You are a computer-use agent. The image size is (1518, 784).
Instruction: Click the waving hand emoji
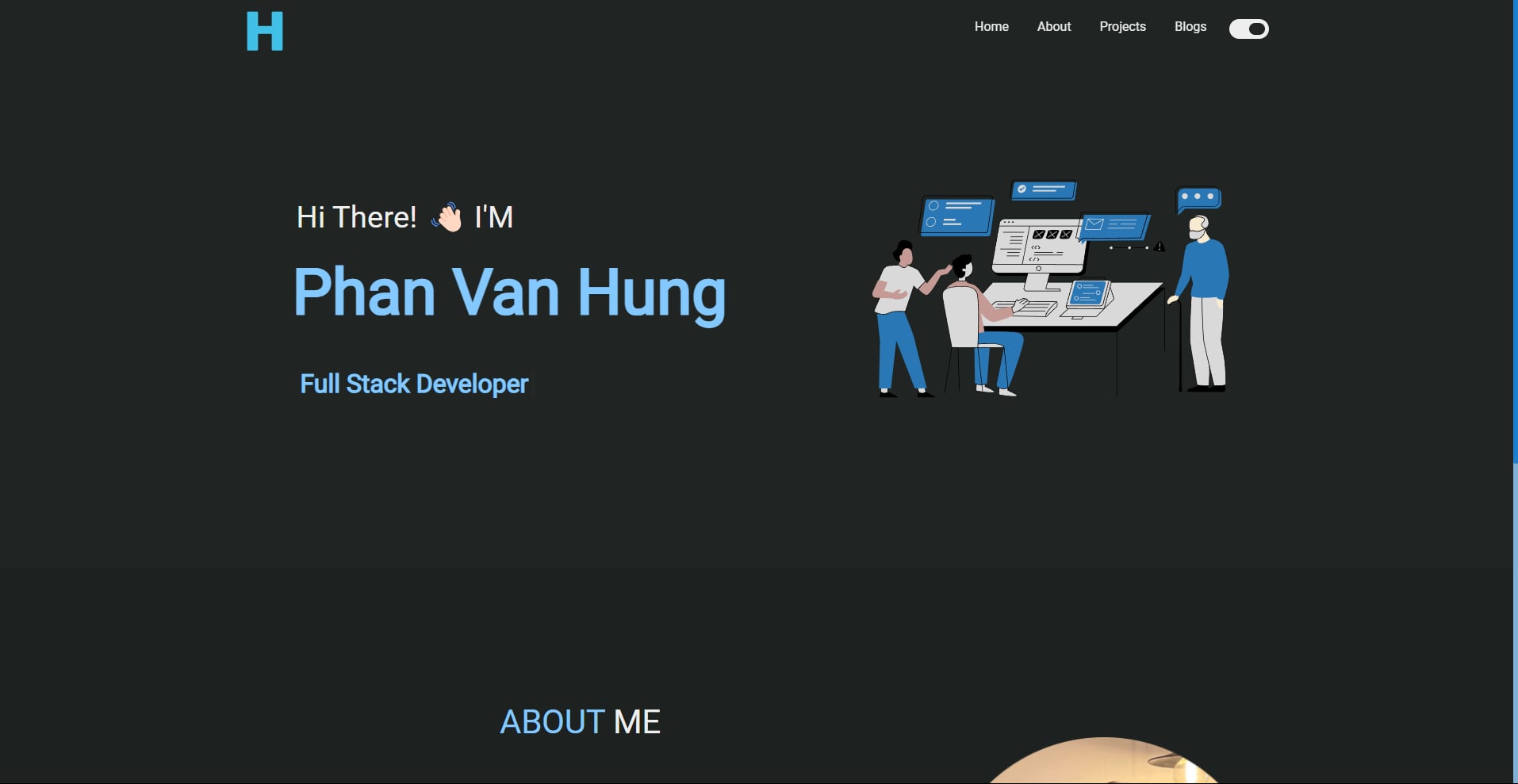pos(446,217)
